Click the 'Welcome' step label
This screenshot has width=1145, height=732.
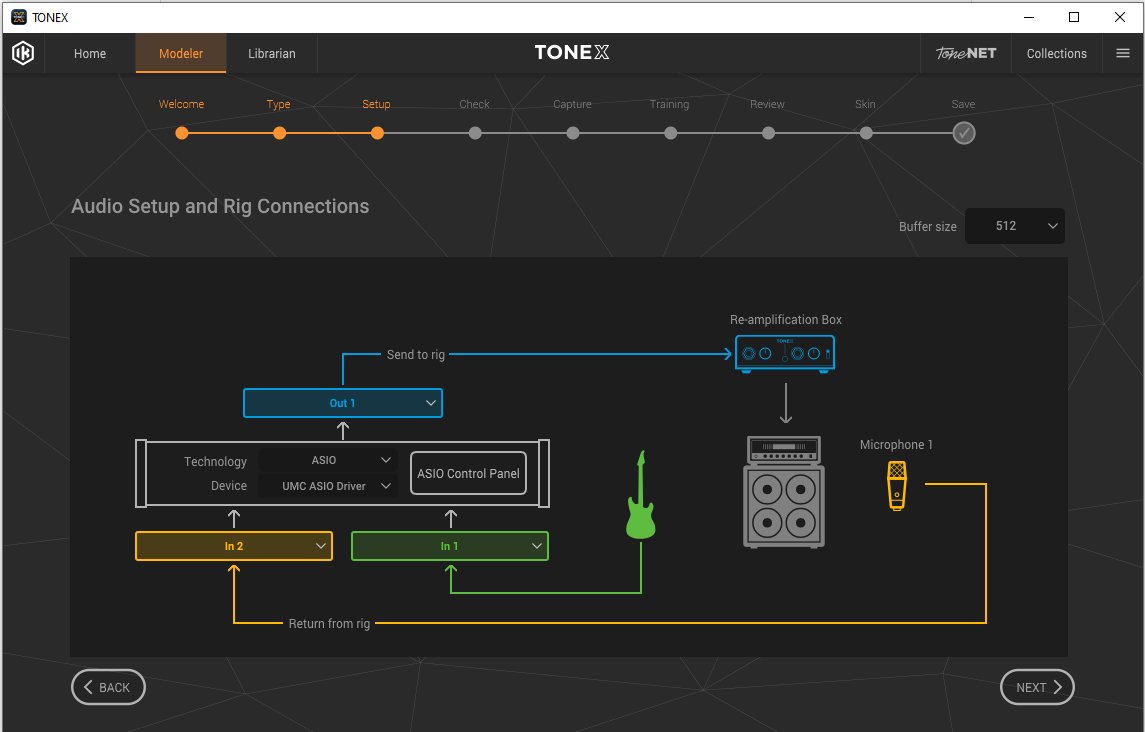click(x=181, y=104)
